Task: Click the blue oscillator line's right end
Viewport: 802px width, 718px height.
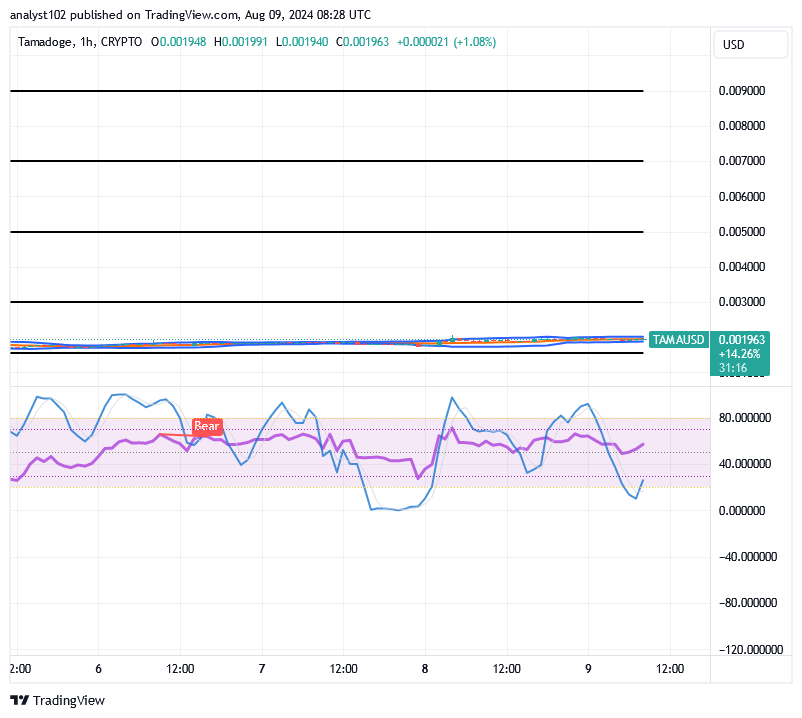Action: click(642, 480)
